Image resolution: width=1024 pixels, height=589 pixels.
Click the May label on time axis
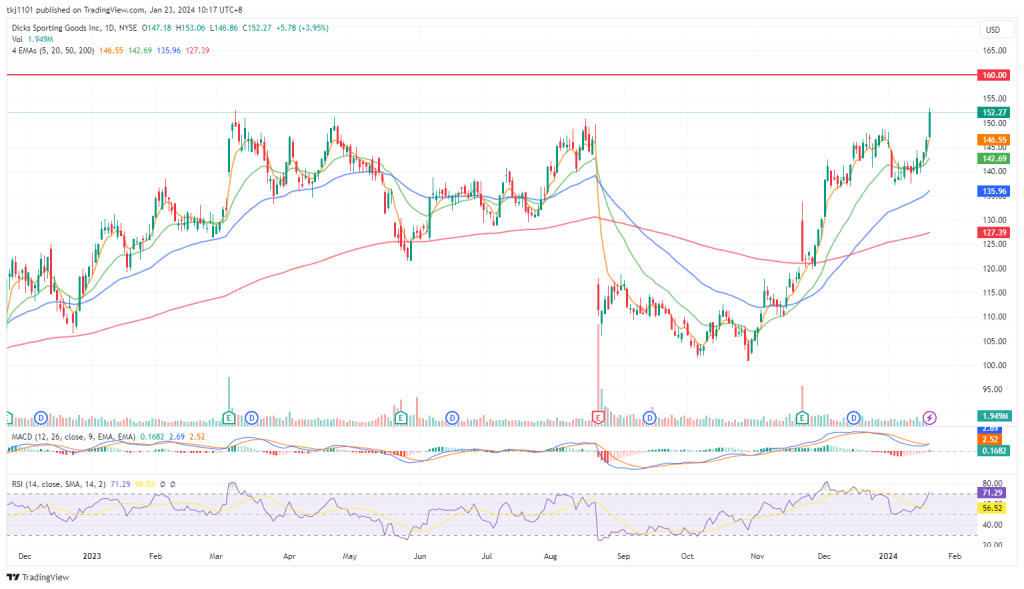pyautogui.click(x=349, y=556)
